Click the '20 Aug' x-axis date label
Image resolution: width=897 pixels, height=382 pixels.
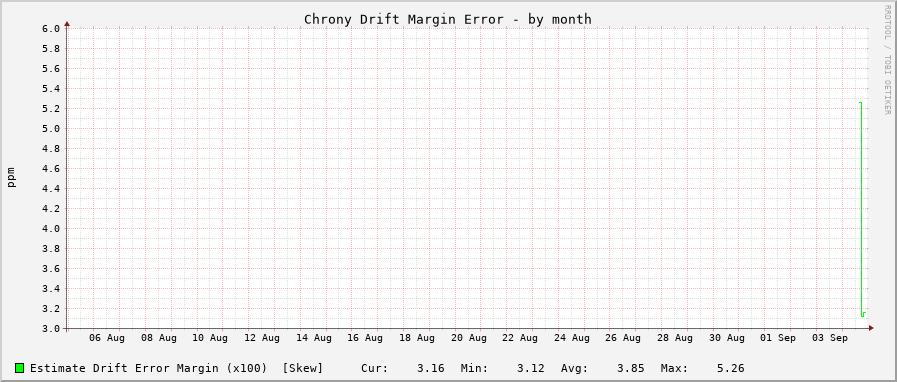tap(469, 339)
